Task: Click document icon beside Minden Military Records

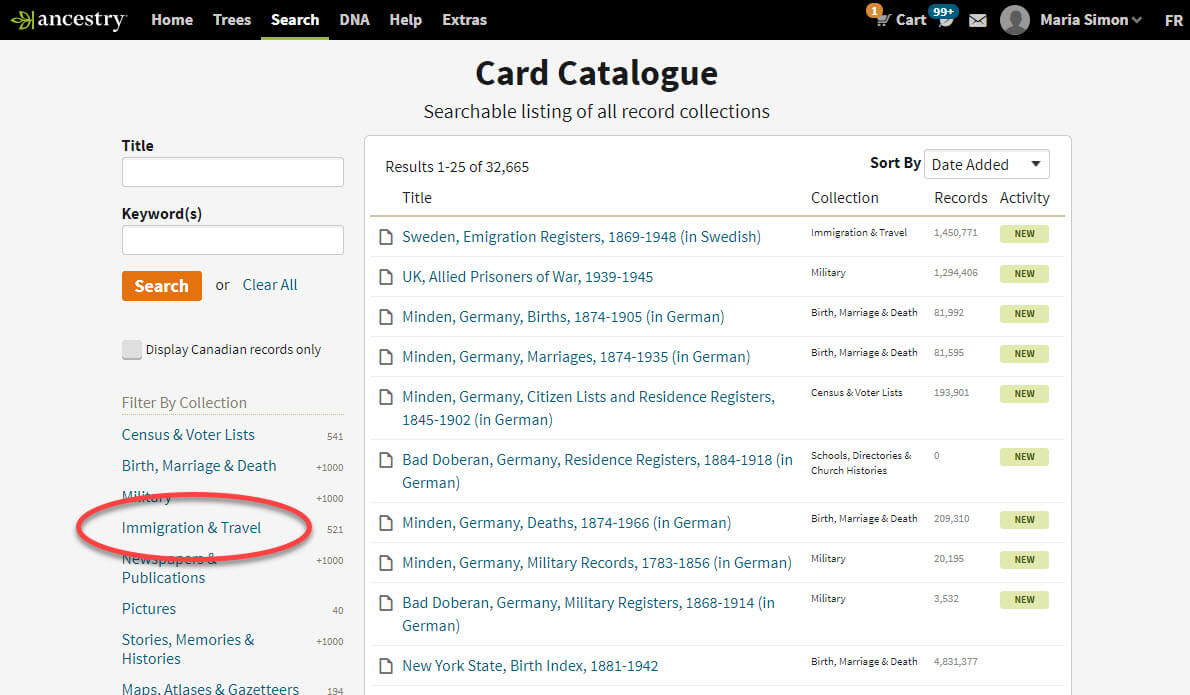Action: [x=386, y=563]
